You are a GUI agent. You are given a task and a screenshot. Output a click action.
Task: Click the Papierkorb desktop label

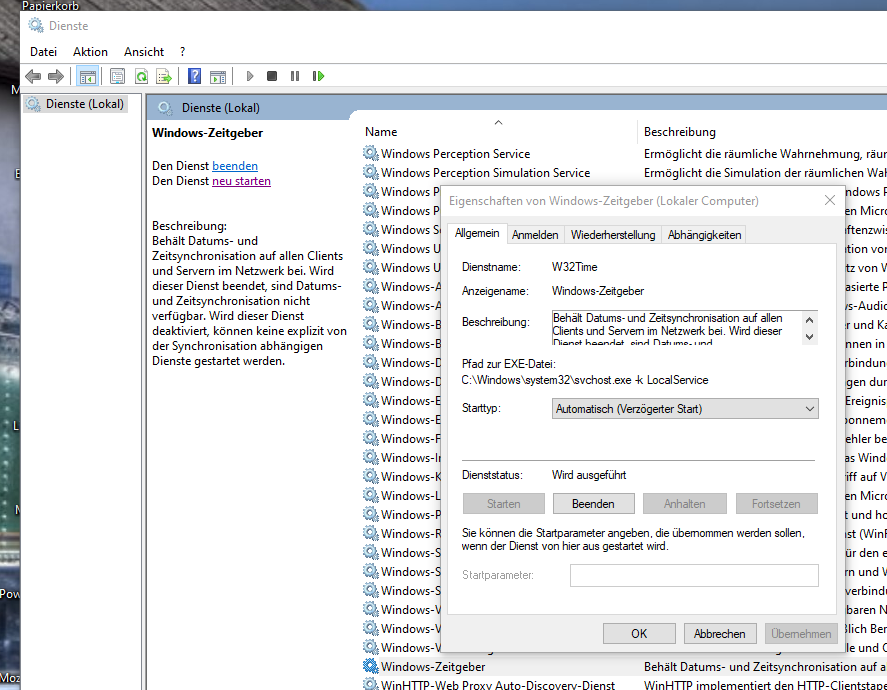pos(50,6)
